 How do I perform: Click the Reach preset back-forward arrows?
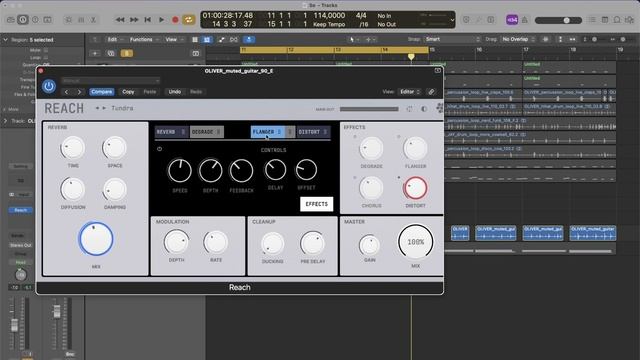(100, 108)
